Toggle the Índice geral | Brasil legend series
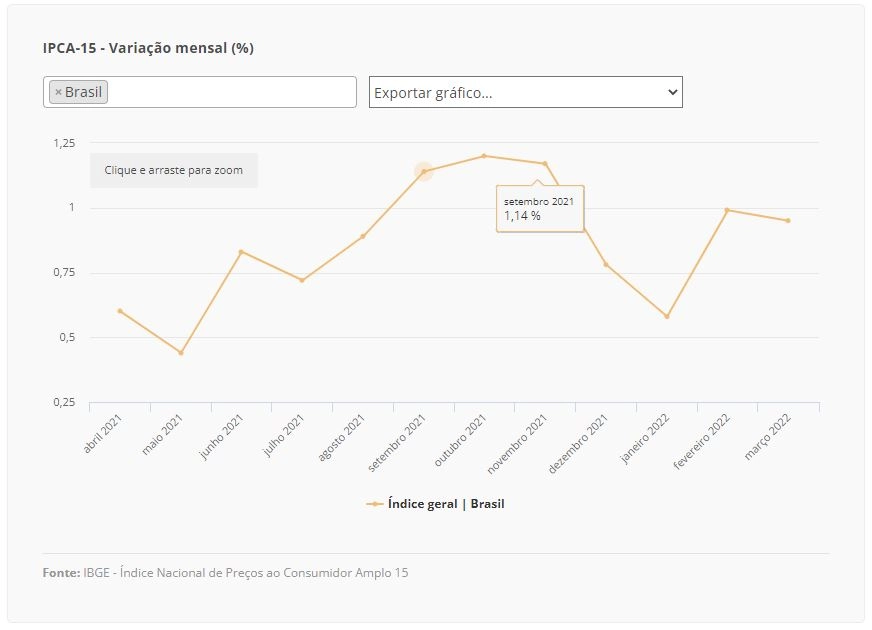872x630 pixels. click(435, 504)
